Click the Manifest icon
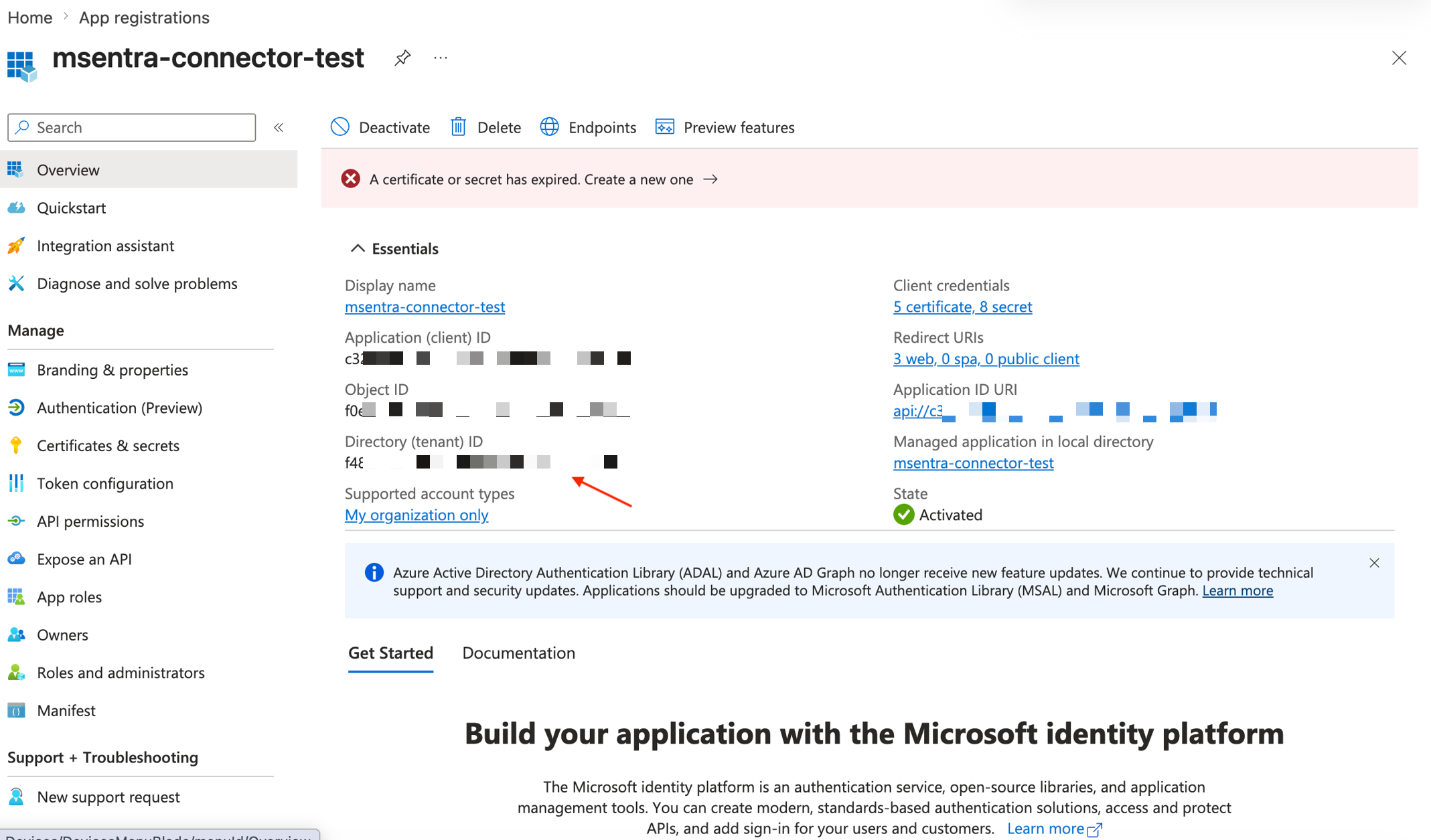 17,710
